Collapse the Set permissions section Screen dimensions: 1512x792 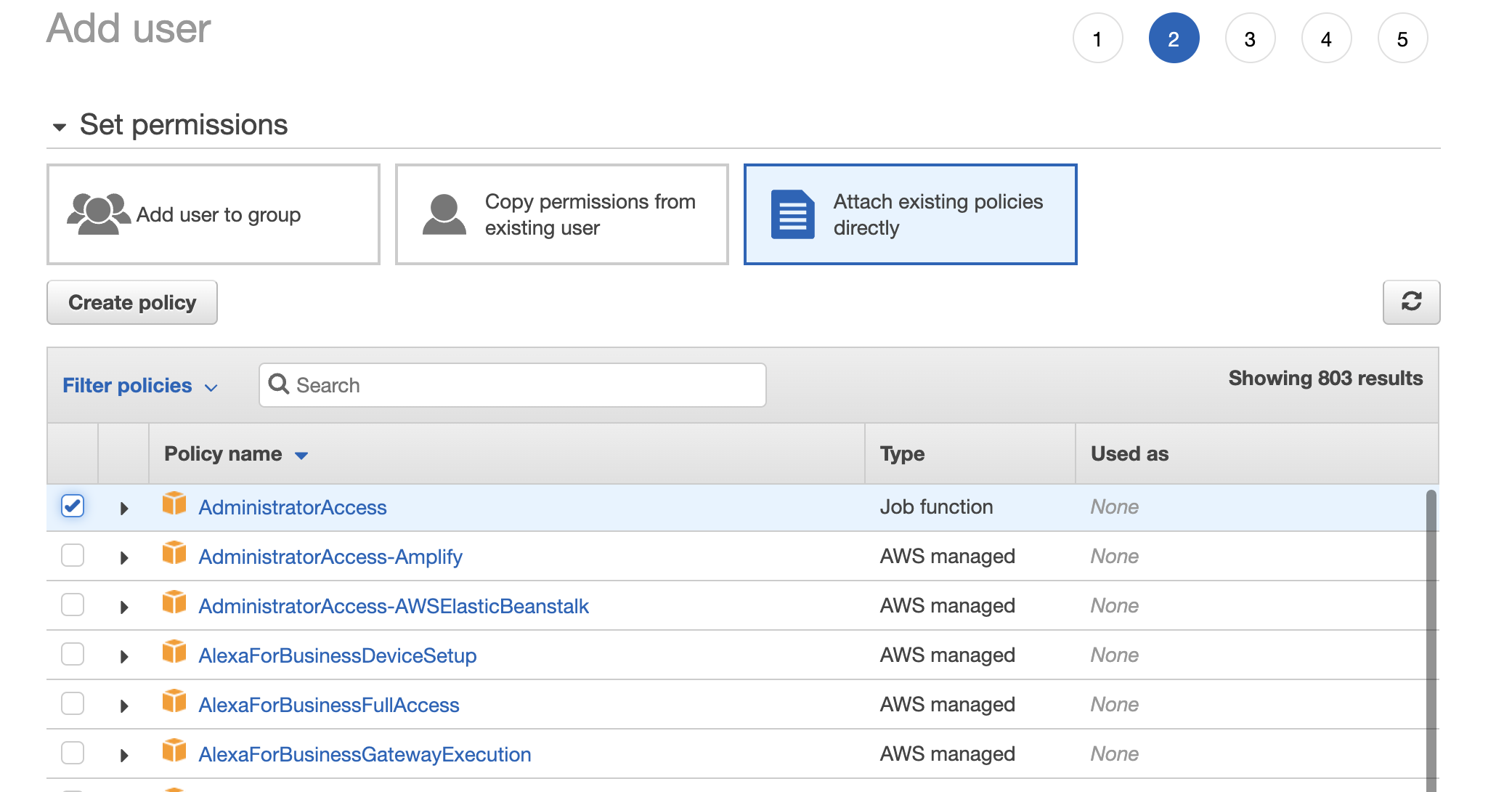point(60,127)
